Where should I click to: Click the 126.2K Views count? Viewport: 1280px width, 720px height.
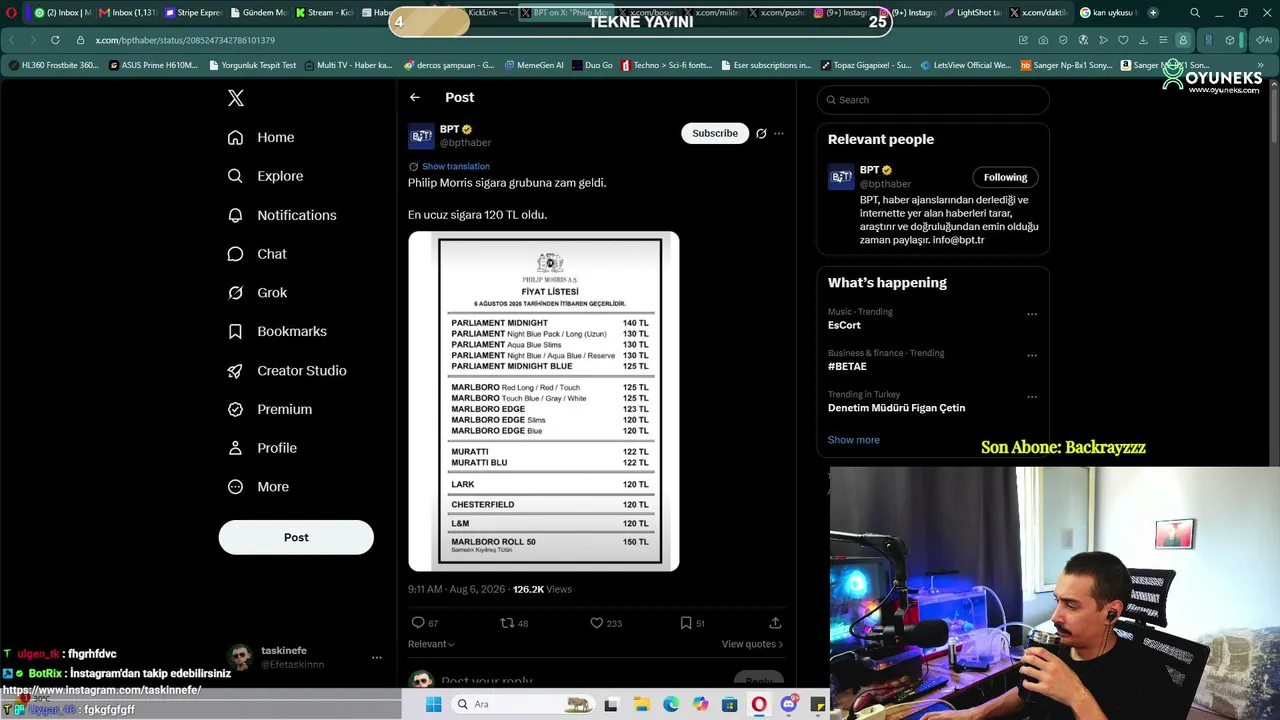(542, 589)
